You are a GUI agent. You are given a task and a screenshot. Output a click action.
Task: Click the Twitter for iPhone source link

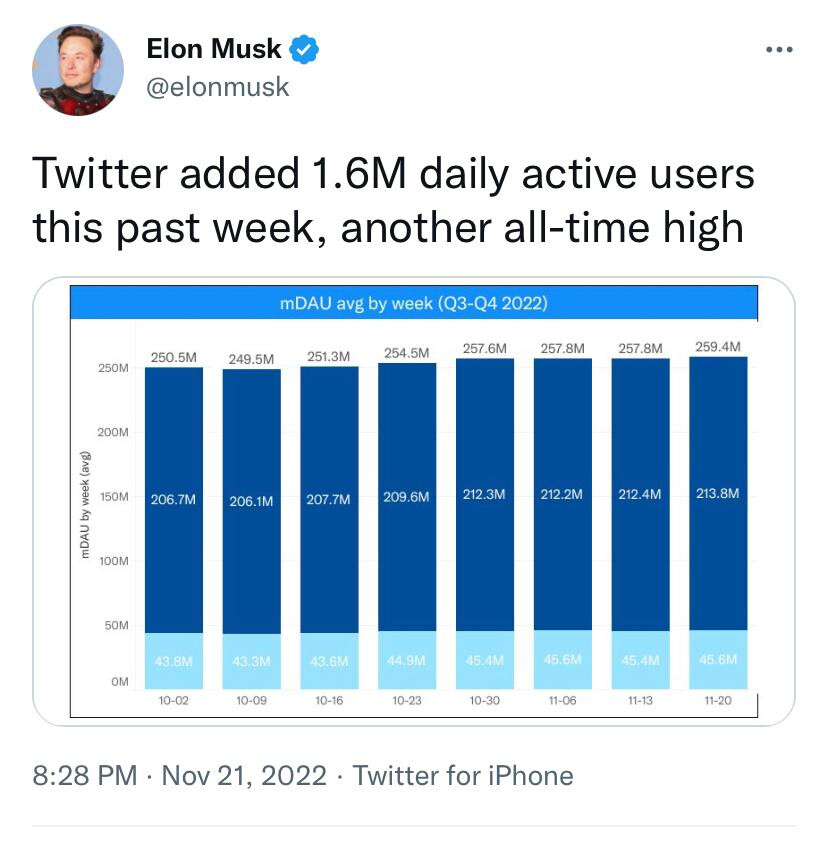(463, 775)
